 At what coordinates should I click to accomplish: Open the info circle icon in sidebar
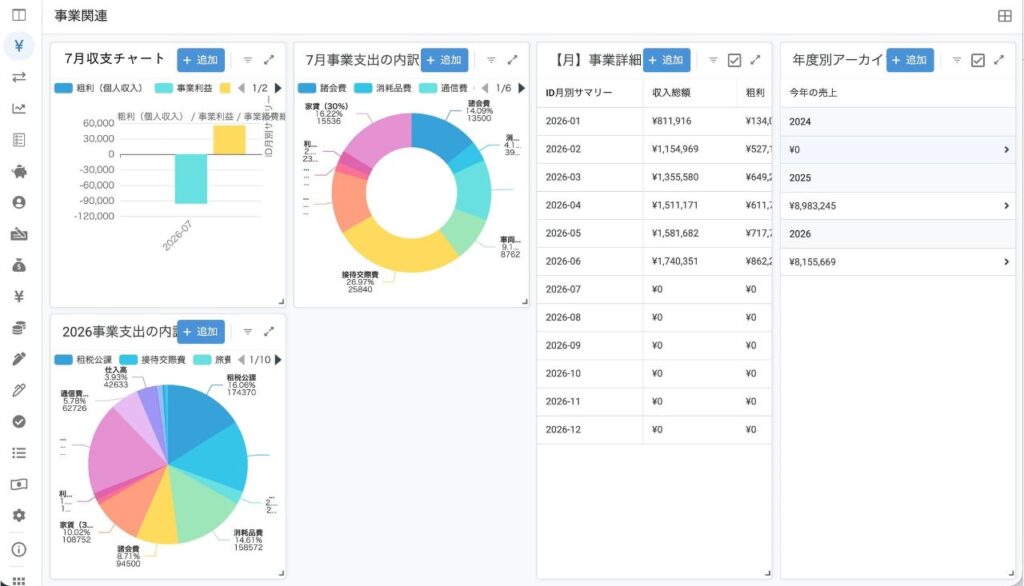pyautogui.click(x=19, y=549)
